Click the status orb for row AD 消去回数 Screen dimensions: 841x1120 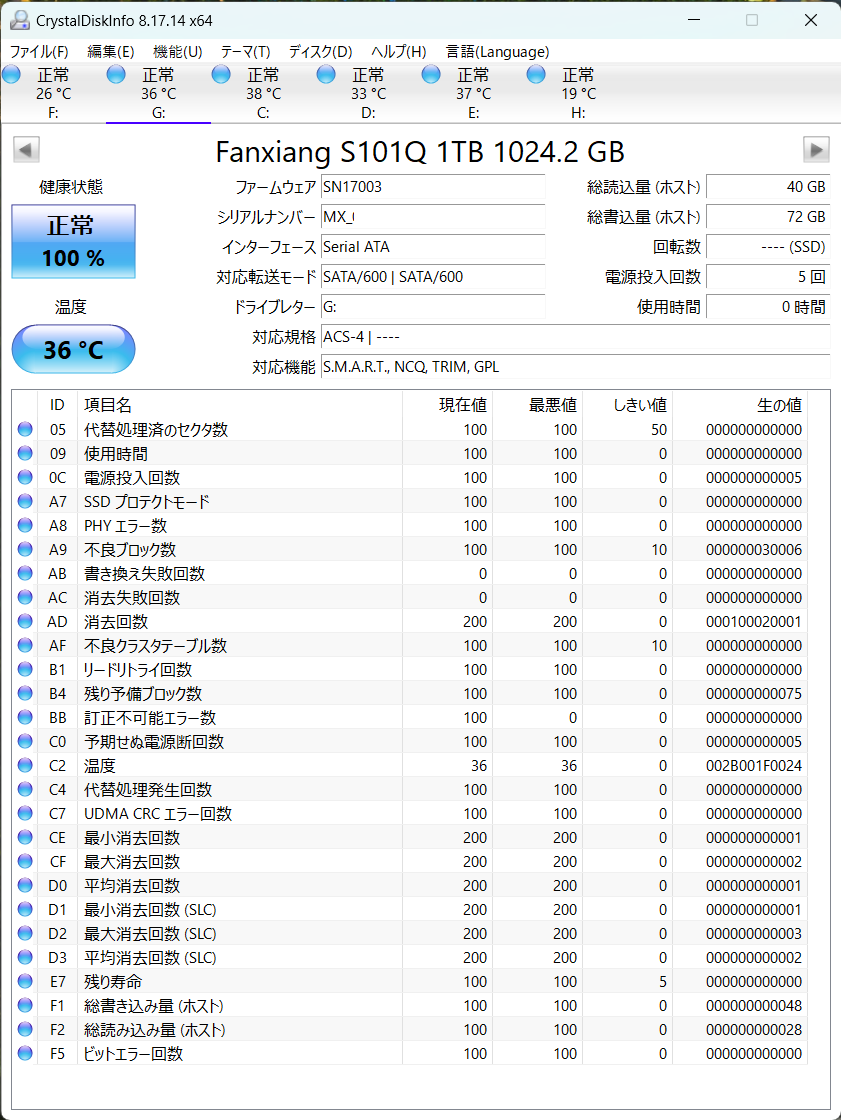point(25,621)
